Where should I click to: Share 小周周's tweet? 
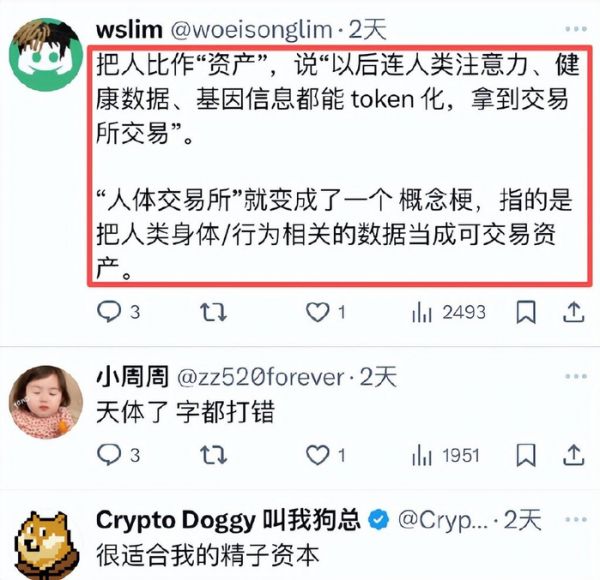tap(573, 455)
